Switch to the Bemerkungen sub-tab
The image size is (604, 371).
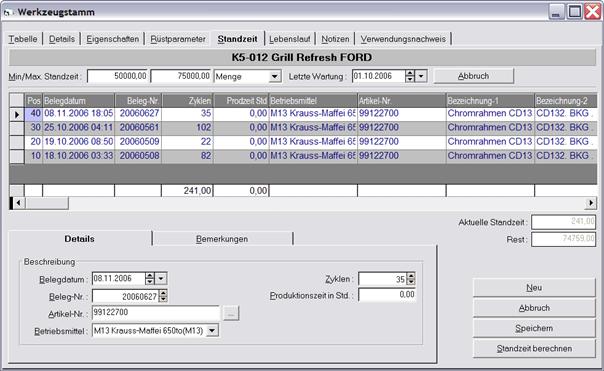coord(222,239)
